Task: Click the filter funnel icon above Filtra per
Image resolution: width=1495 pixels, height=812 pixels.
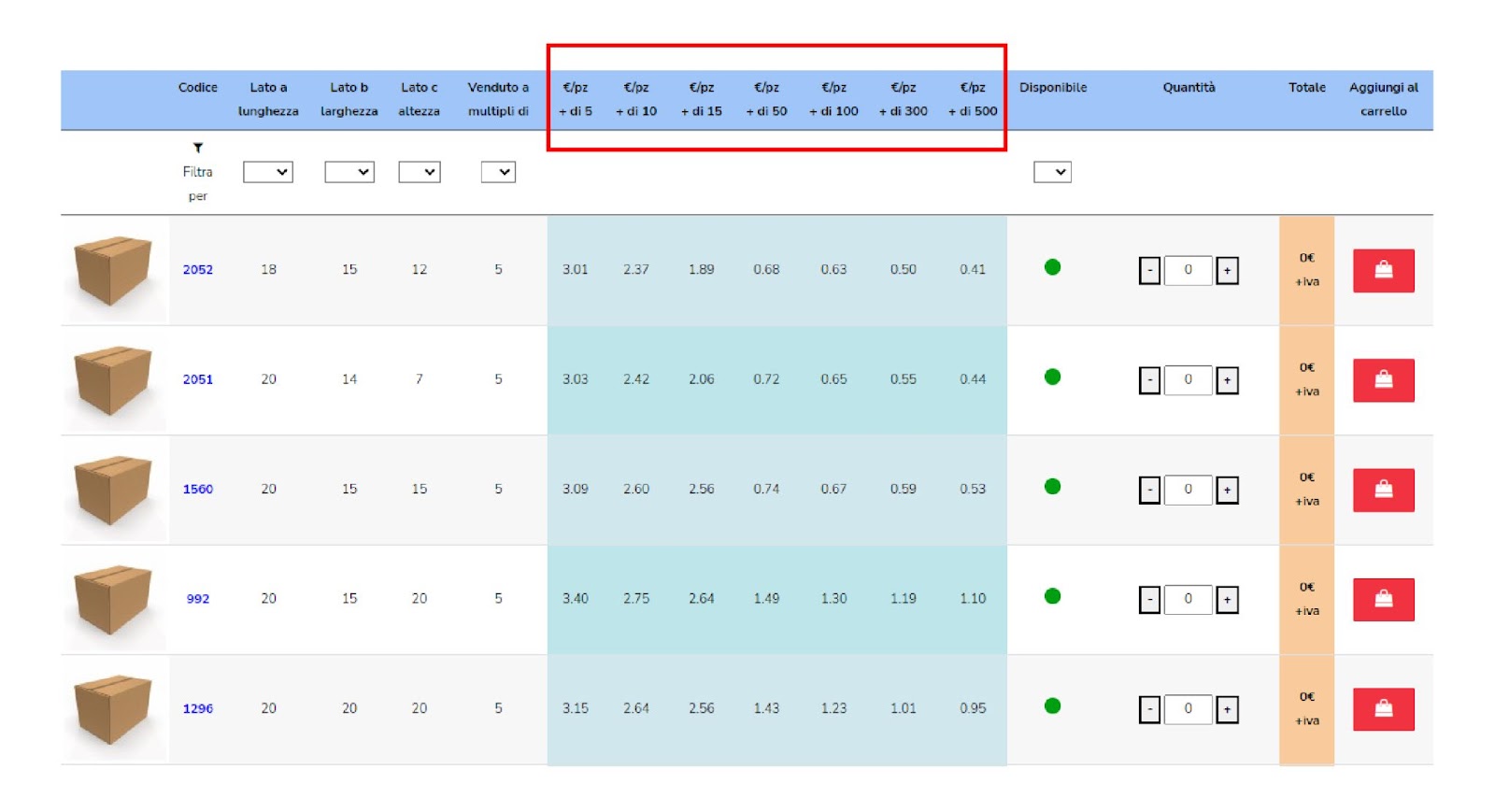Action: (x=198, y=148)
